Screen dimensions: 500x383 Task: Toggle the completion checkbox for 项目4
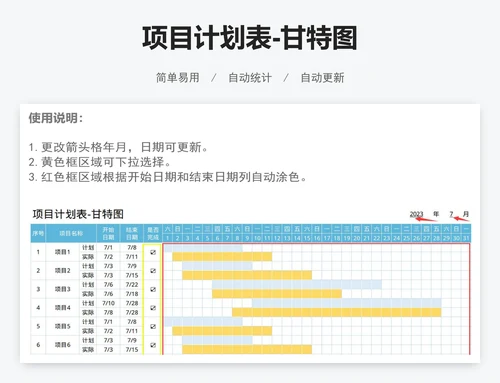(153, 308)
